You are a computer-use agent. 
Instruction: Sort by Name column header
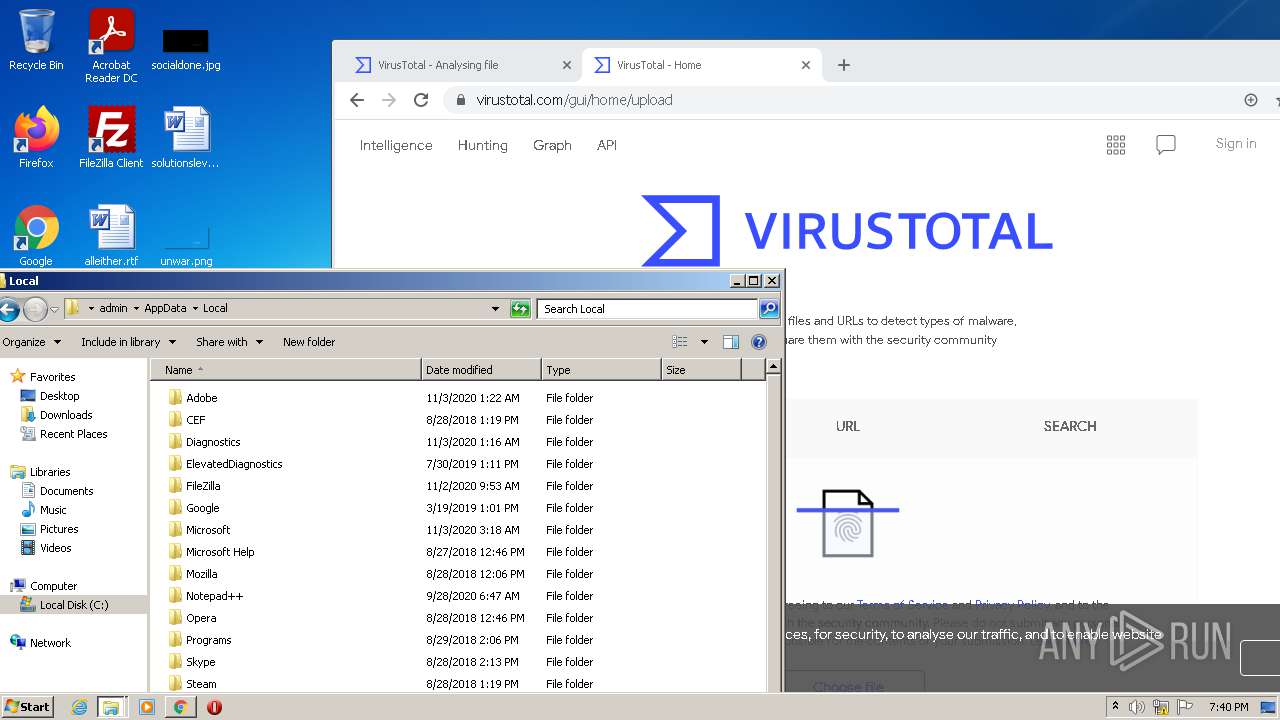click(x=286, y=370)
